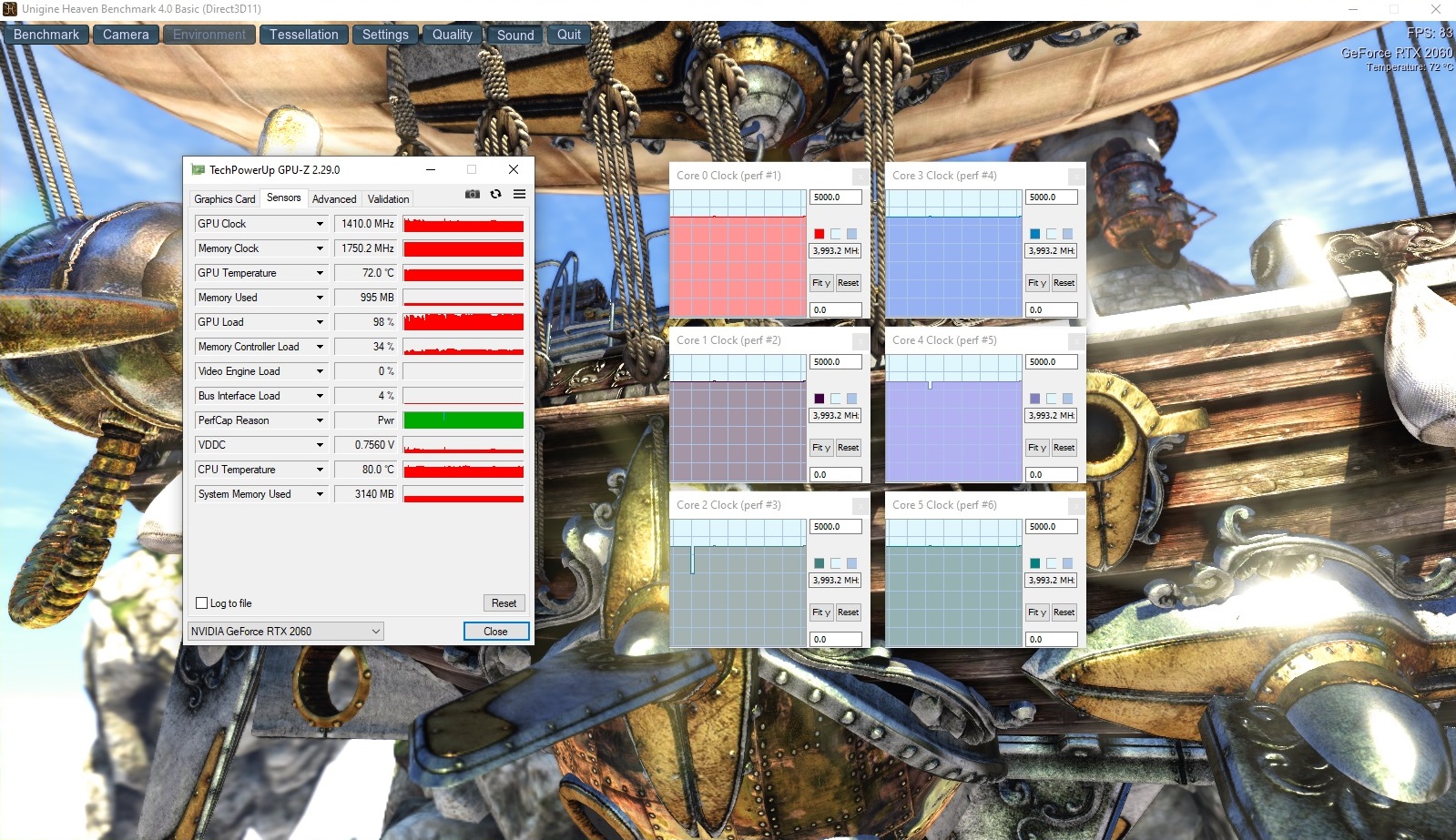Viewport: 1456px width, 840px height.
Task: Select the Sensors tab in GPU-Z
Action: (284, 197)
